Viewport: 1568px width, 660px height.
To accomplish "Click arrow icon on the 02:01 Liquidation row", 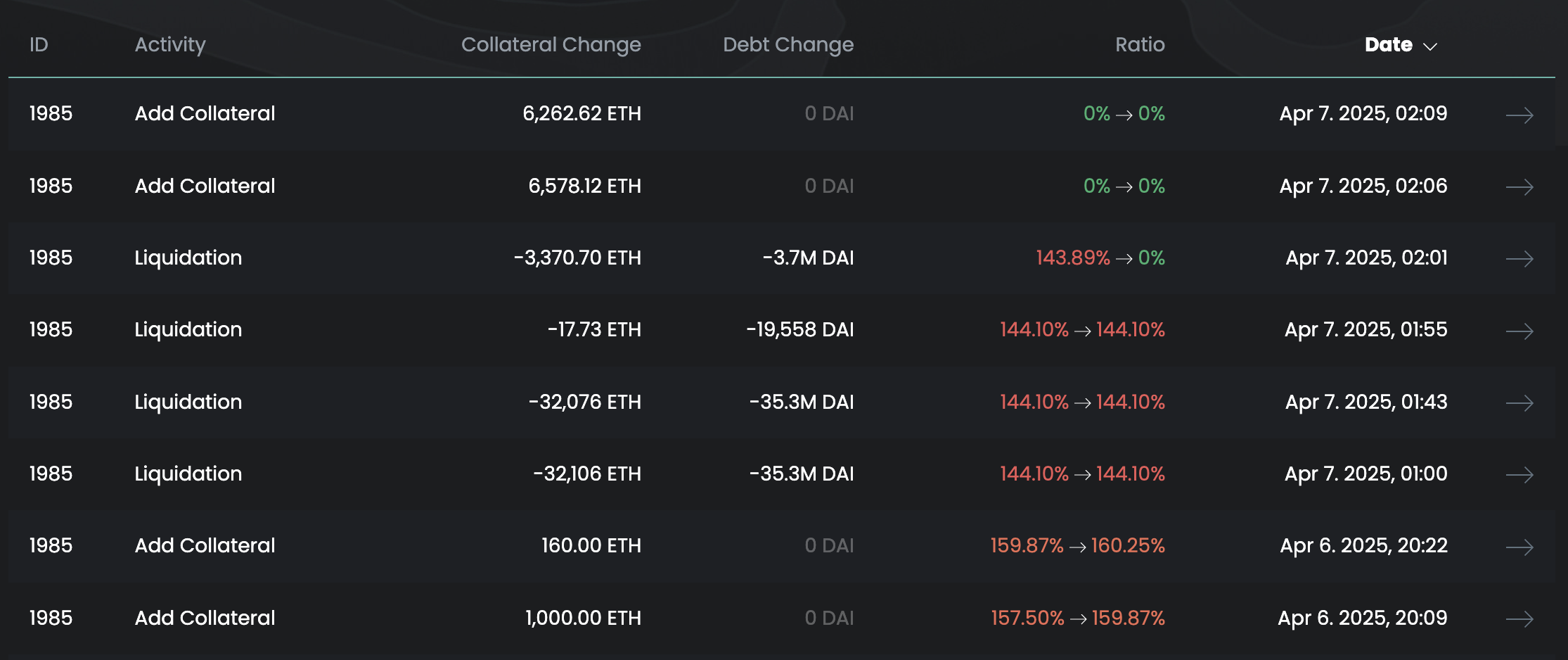I will [1519, 259].
